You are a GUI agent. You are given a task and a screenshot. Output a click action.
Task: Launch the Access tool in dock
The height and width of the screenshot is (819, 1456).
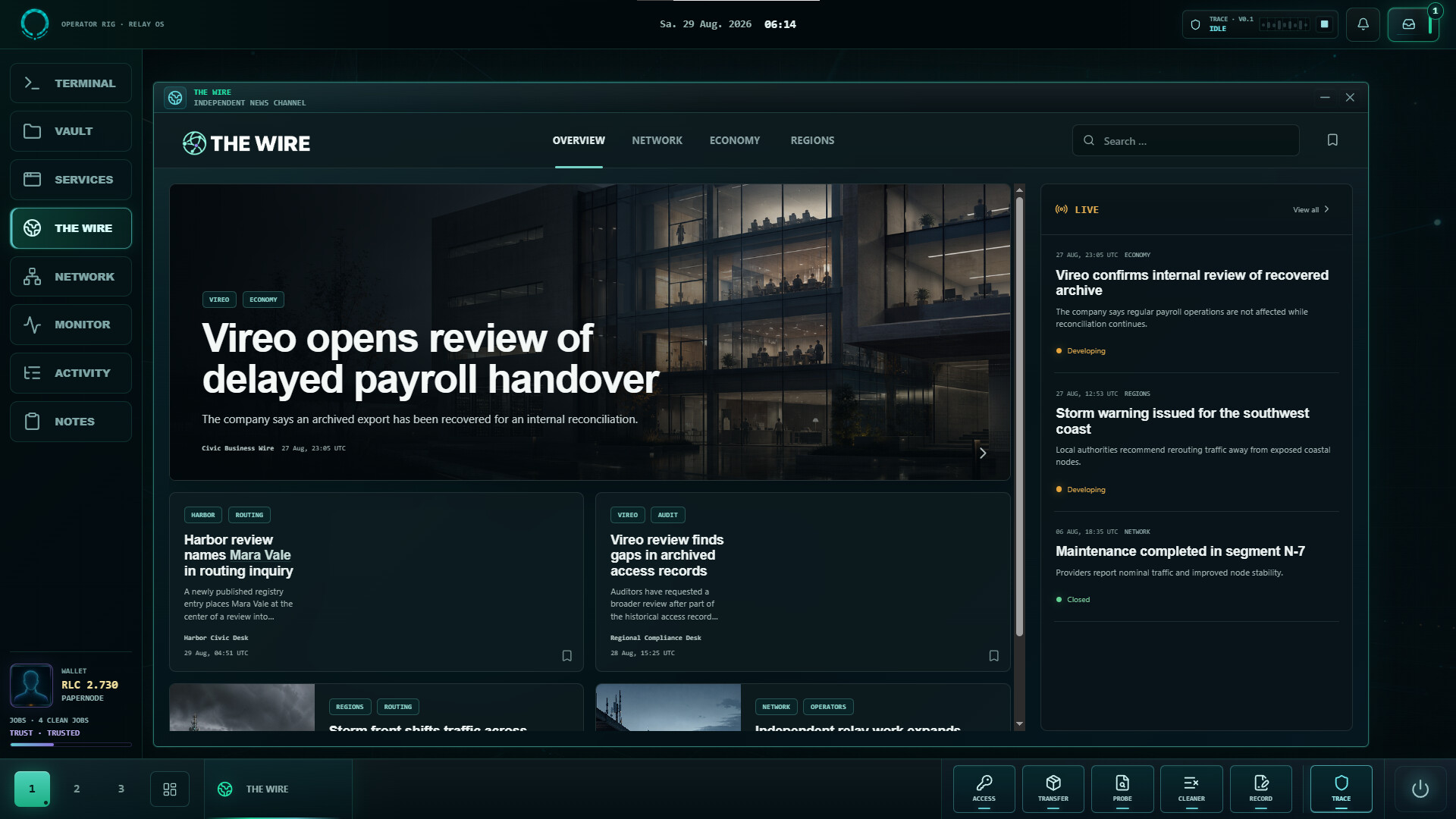[984, 789]
